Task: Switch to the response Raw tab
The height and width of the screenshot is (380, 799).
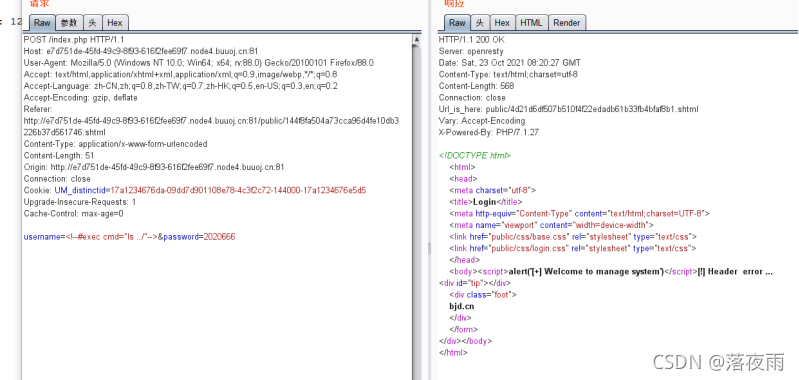Action: pos(457,23)
